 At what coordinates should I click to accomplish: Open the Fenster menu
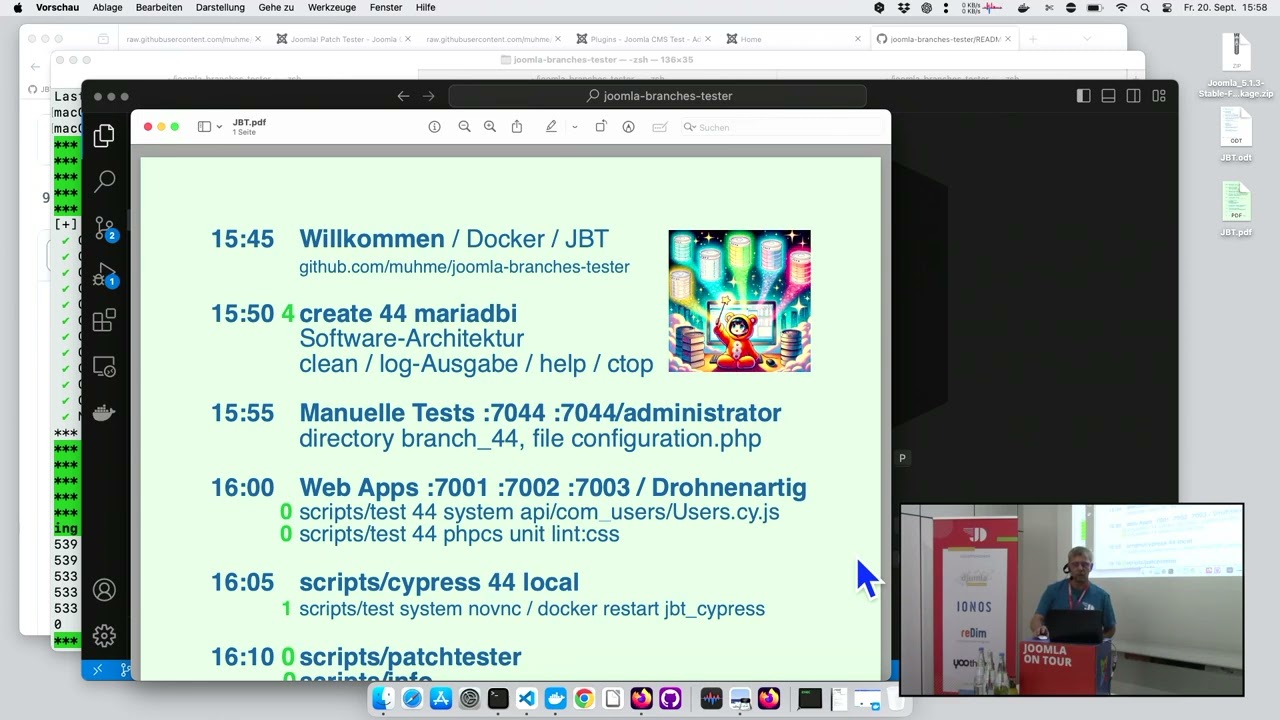pyautogui.click(x=386, y=7)
